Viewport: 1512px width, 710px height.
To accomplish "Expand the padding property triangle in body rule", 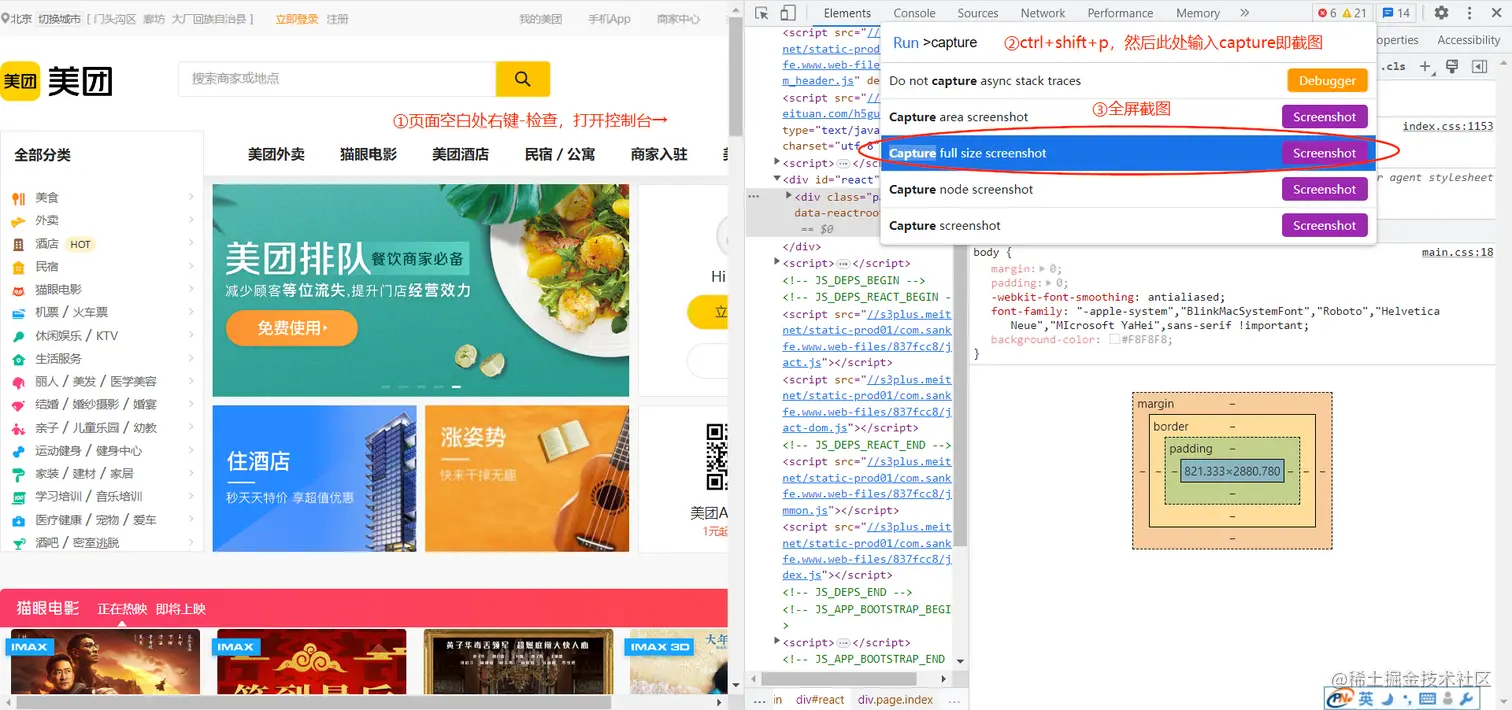I will tap(1050, 283).
